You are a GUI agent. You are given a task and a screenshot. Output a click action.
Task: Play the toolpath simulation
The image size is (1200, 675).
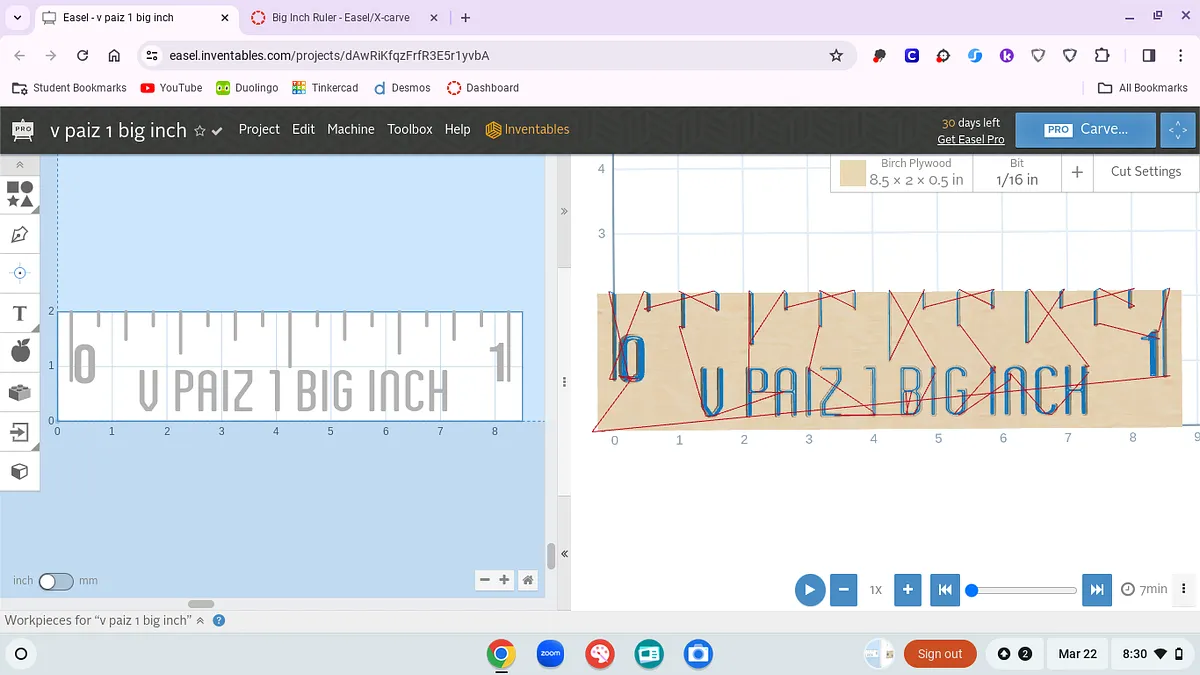tap(809, 590)
